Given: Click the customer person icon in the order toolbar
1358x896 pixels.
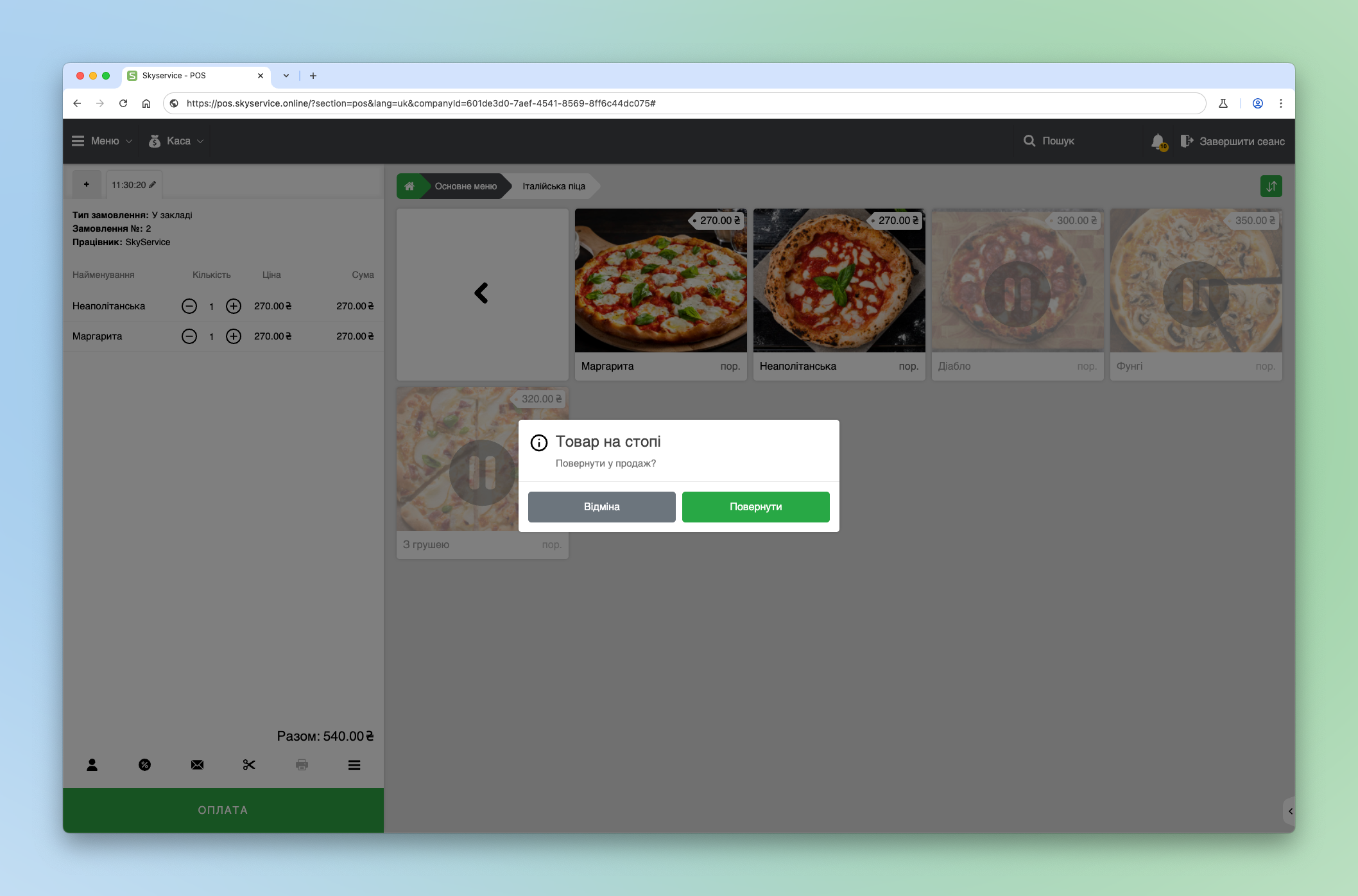Looking at the screenshot, I should 92,764.
